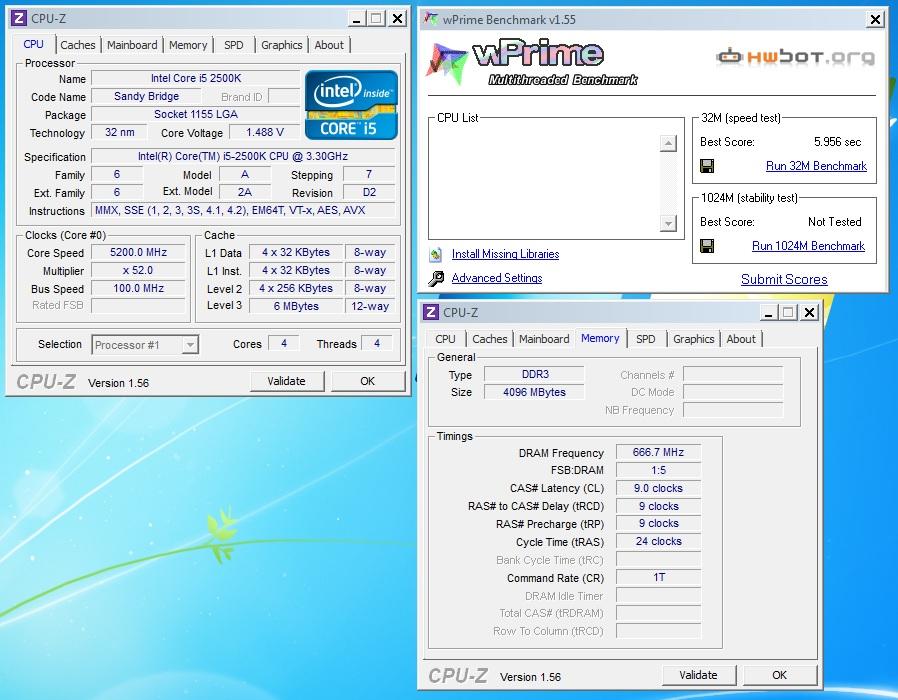Click the 32M Best Score 5.956 sec
898x700 pixels.
pyautogui.click(x=837, y=142)
